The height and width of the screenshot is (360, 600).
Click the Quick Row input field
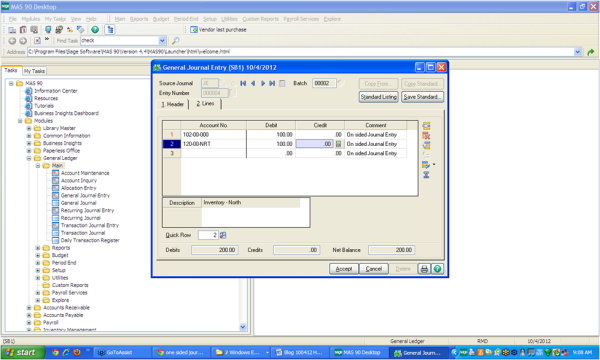(208, 235)
